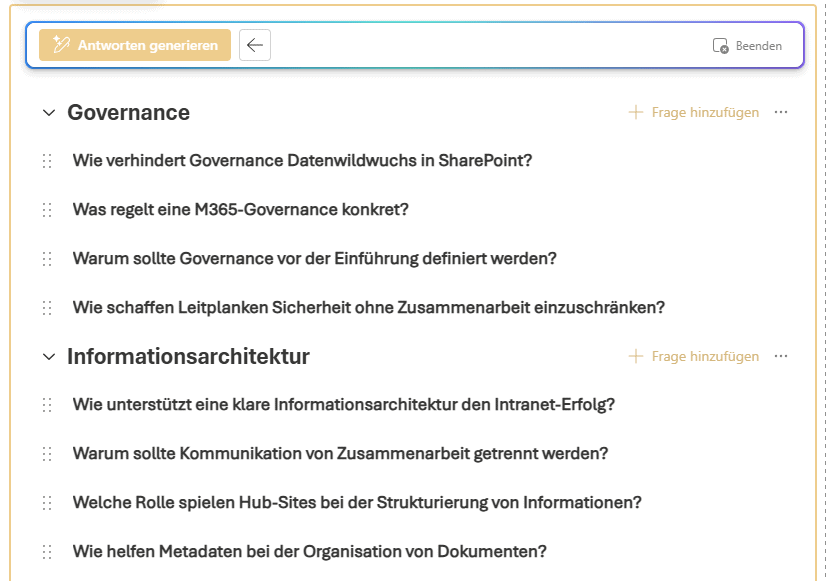Viewport: 836px width, 581px height.
Task: Click drag handle next to the Einführung question
Action: (47, 259)
